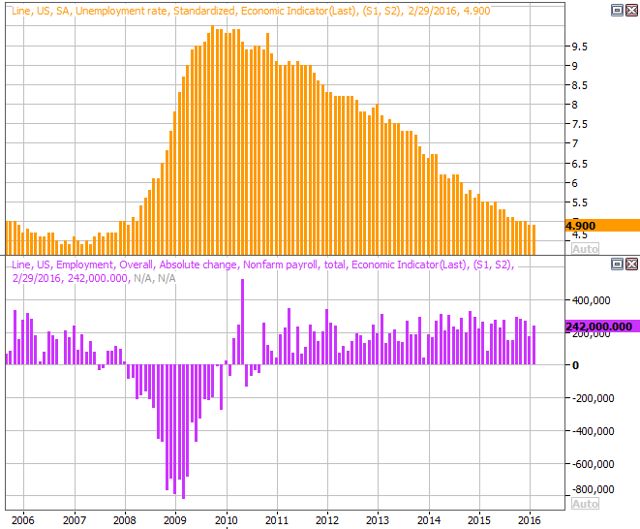Click the 2014 label on time axis

click(429, 520)
